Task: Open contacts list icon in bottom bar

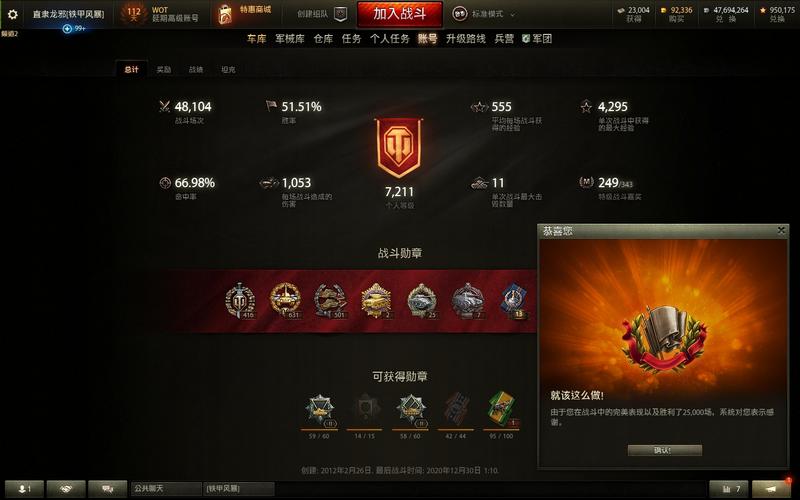Action: point(24,489)
